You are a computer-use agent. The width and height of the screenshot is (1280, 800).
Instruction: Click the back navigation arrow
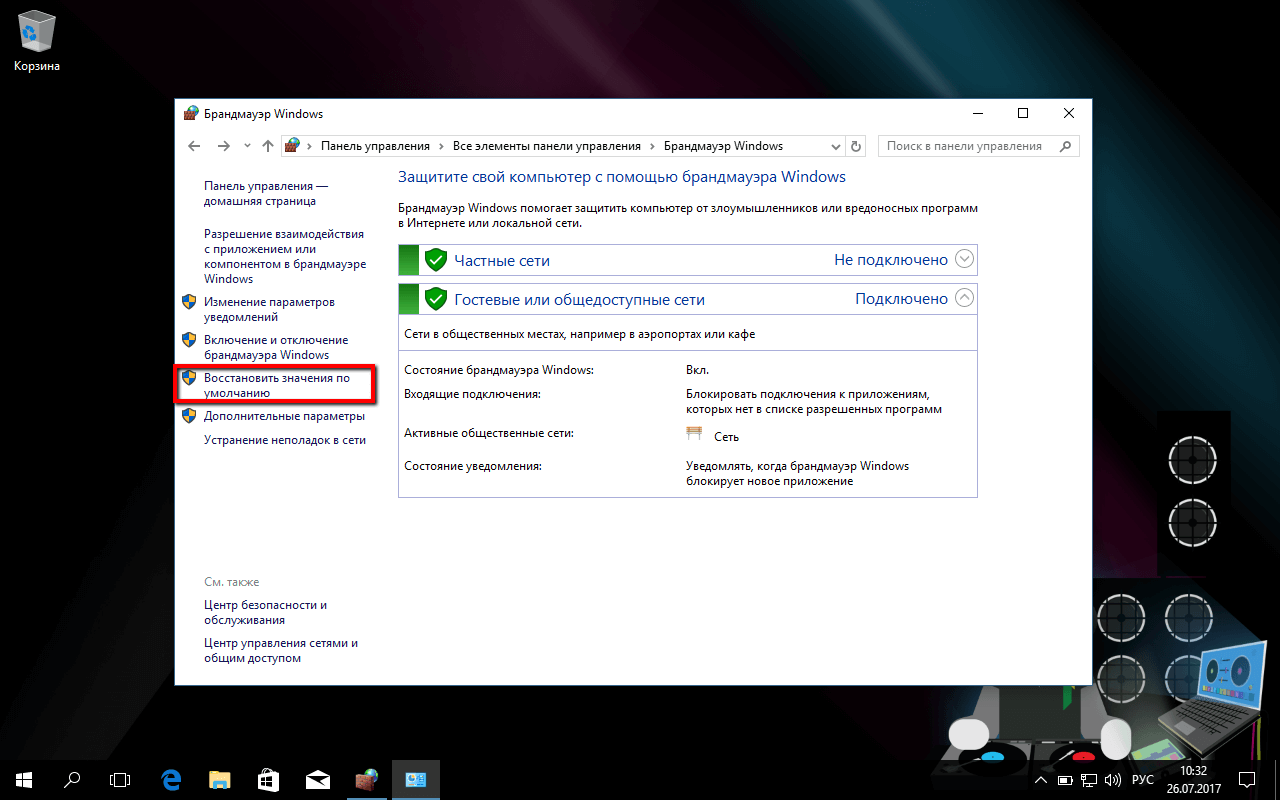pyautogui.click(x=194, y=145)
